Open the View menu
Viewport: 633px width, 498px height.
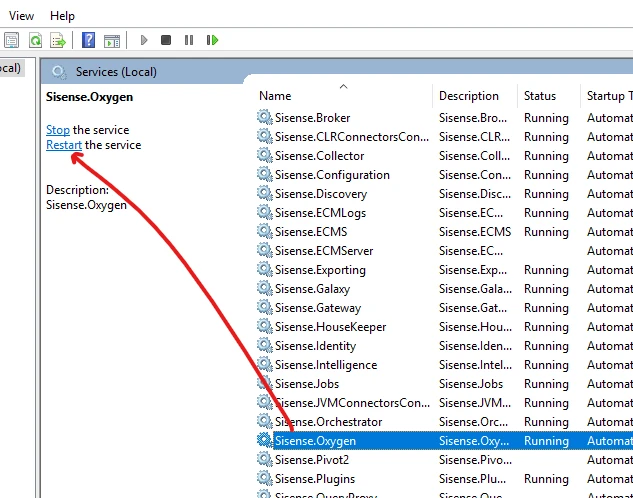point(21,16)
